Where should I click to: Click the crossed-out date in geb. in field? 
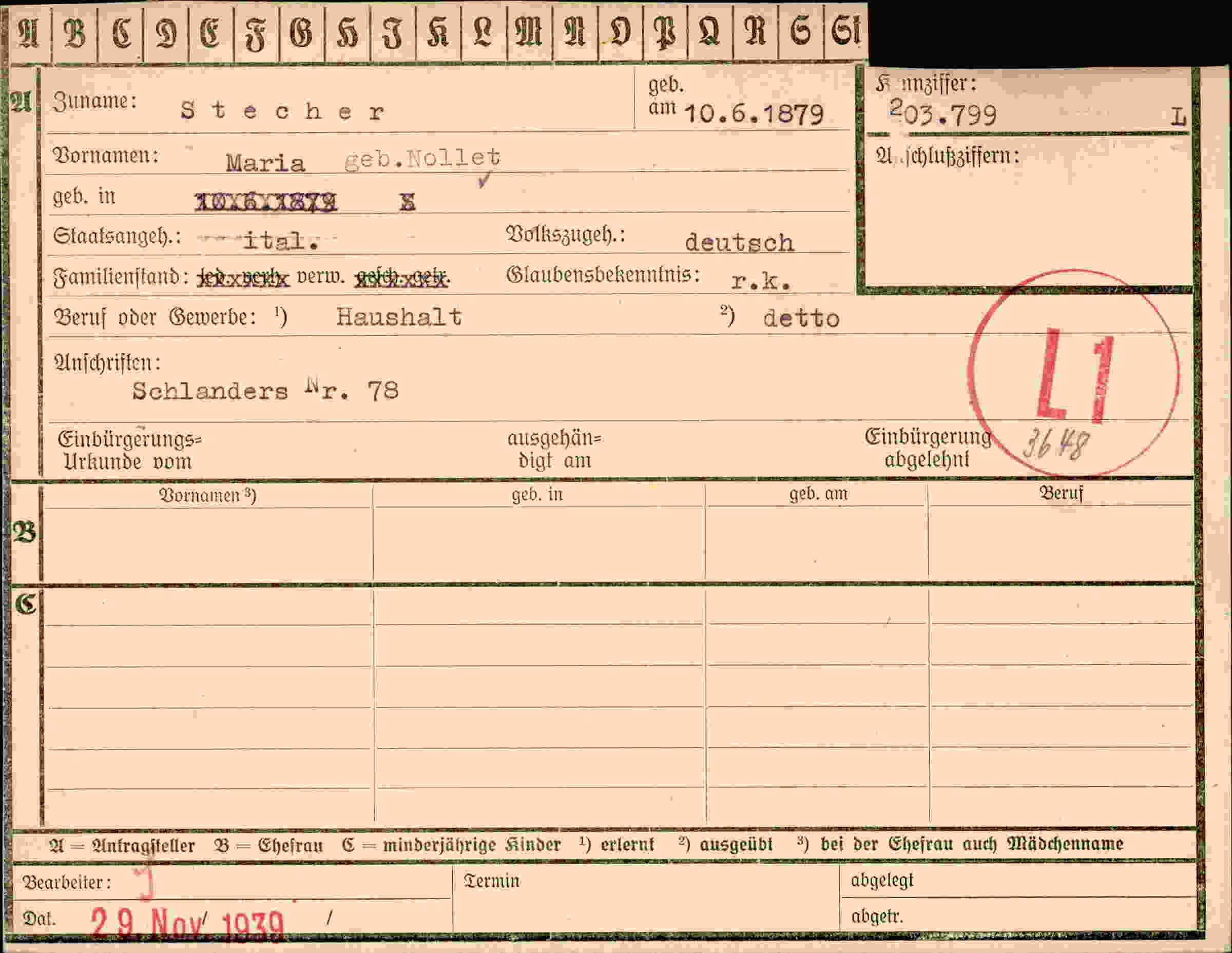tap(265, 202)
